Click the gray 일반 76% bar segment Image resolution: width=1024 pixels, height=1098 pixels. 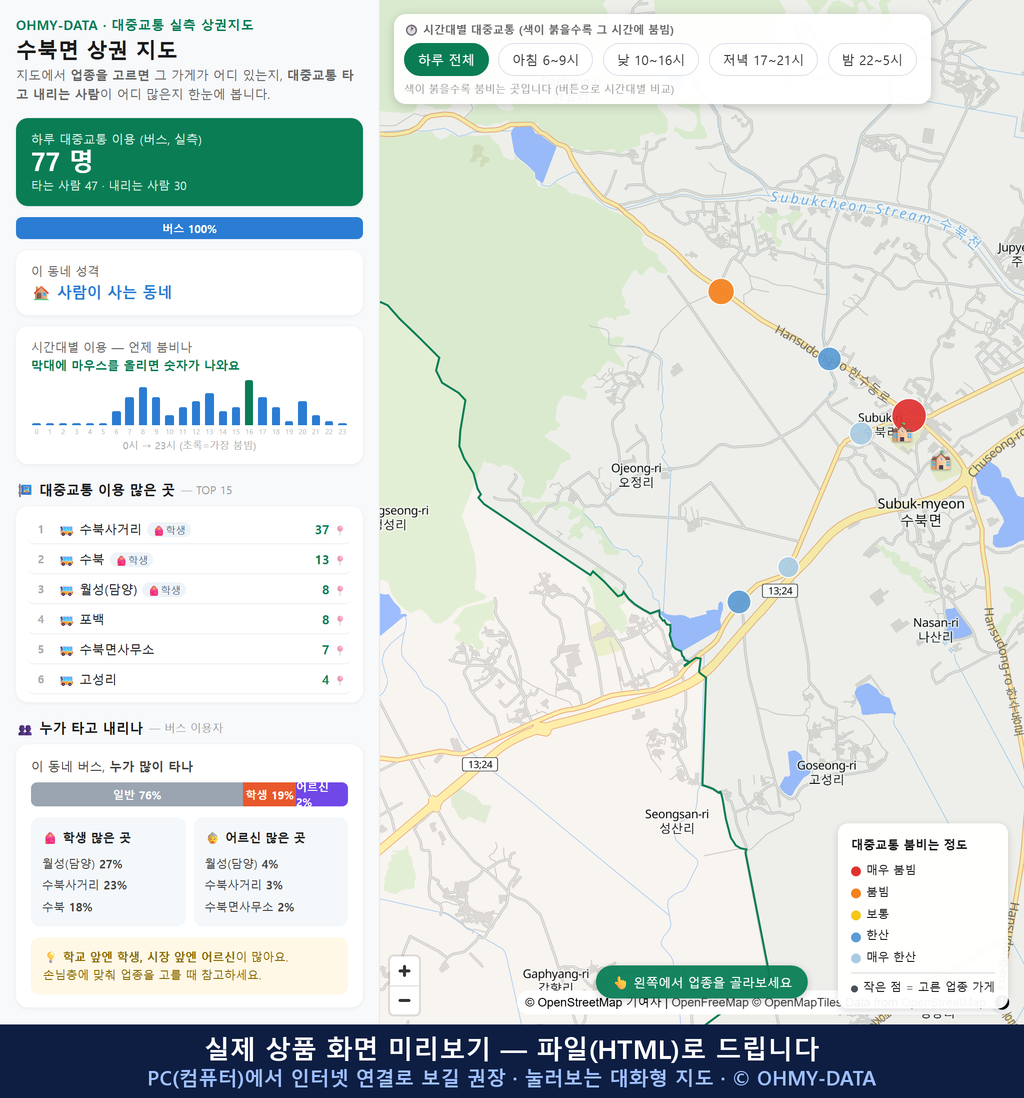click(x=137, y=795)
